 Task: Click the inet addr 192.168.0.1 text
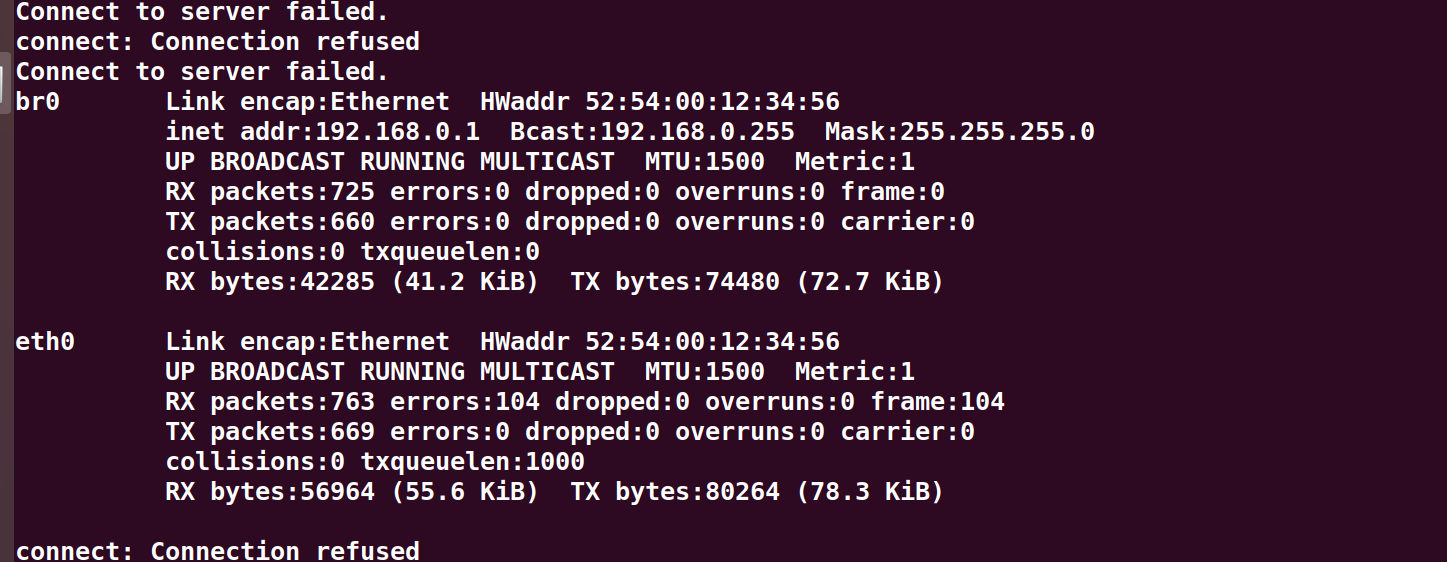[x=323, y=132]
